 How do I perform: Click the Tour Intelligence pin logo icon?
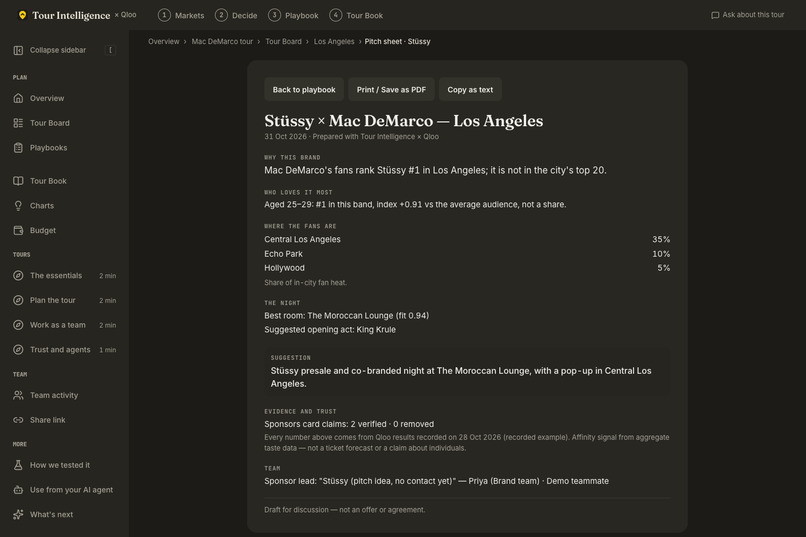point(22,15)
